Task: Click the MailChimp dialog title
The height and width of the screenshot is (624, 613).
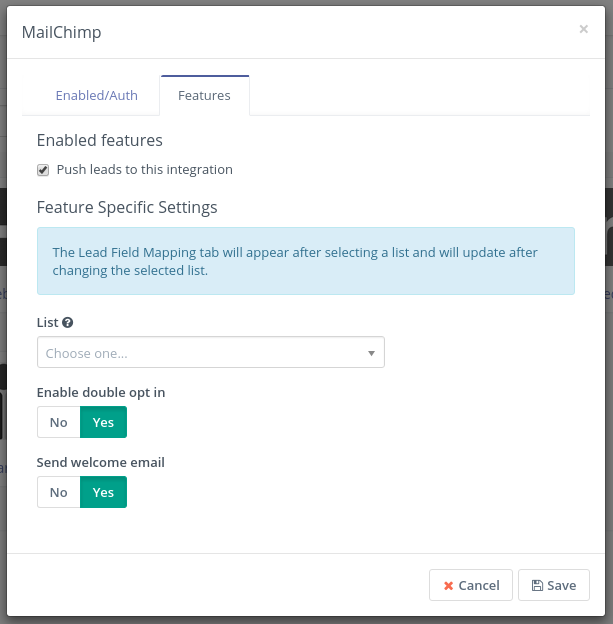Action: [61, 33]
